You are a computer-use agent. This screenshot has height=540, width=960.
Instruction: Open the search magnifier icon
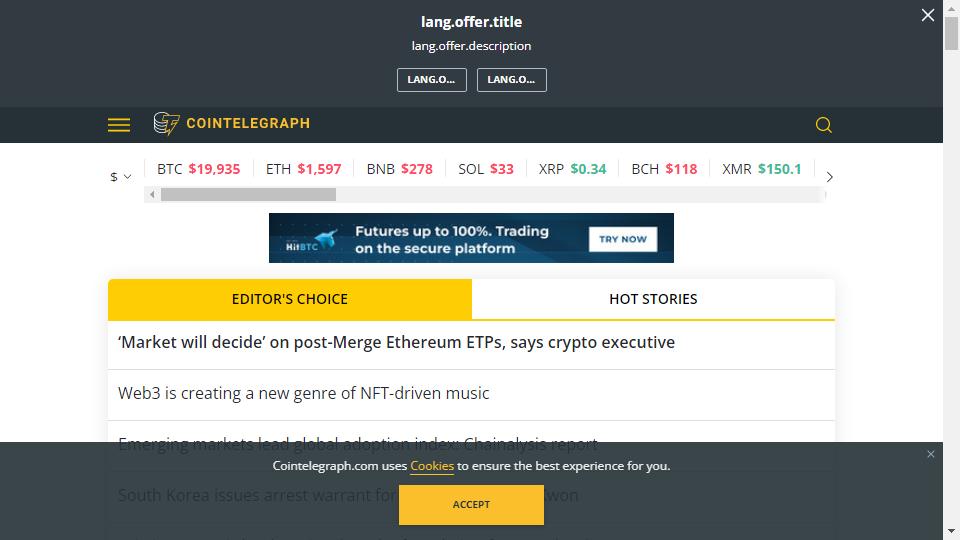[823, 125]
